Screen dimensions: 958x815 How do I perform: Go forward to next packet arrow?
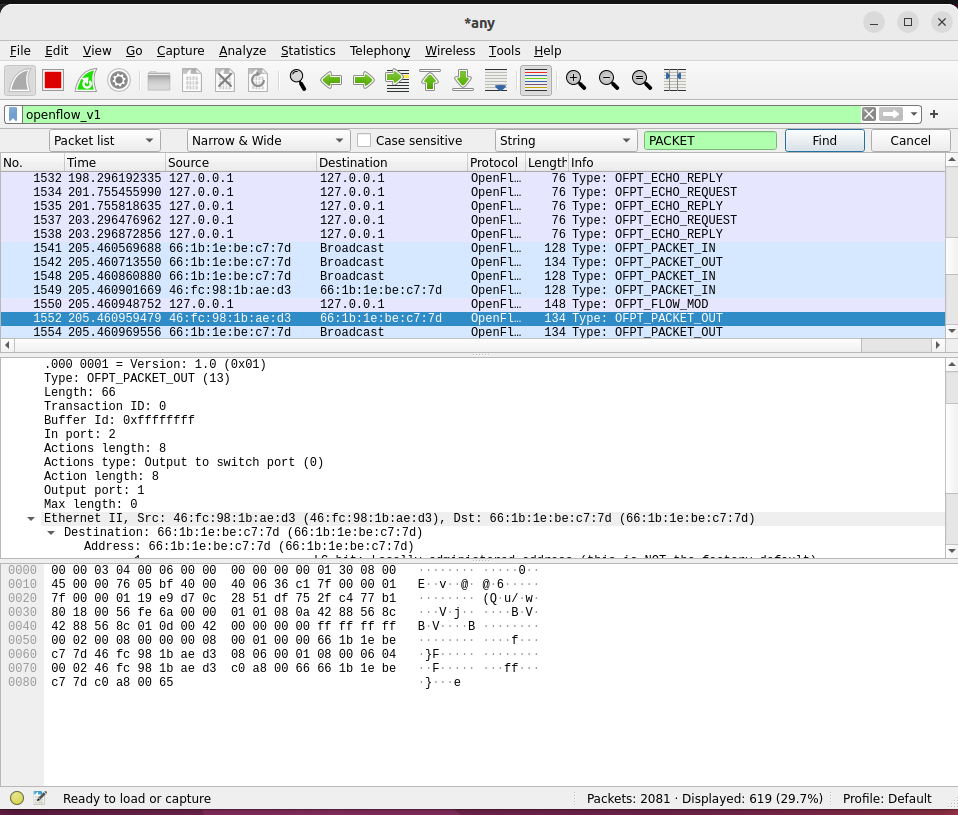point(364,80)
